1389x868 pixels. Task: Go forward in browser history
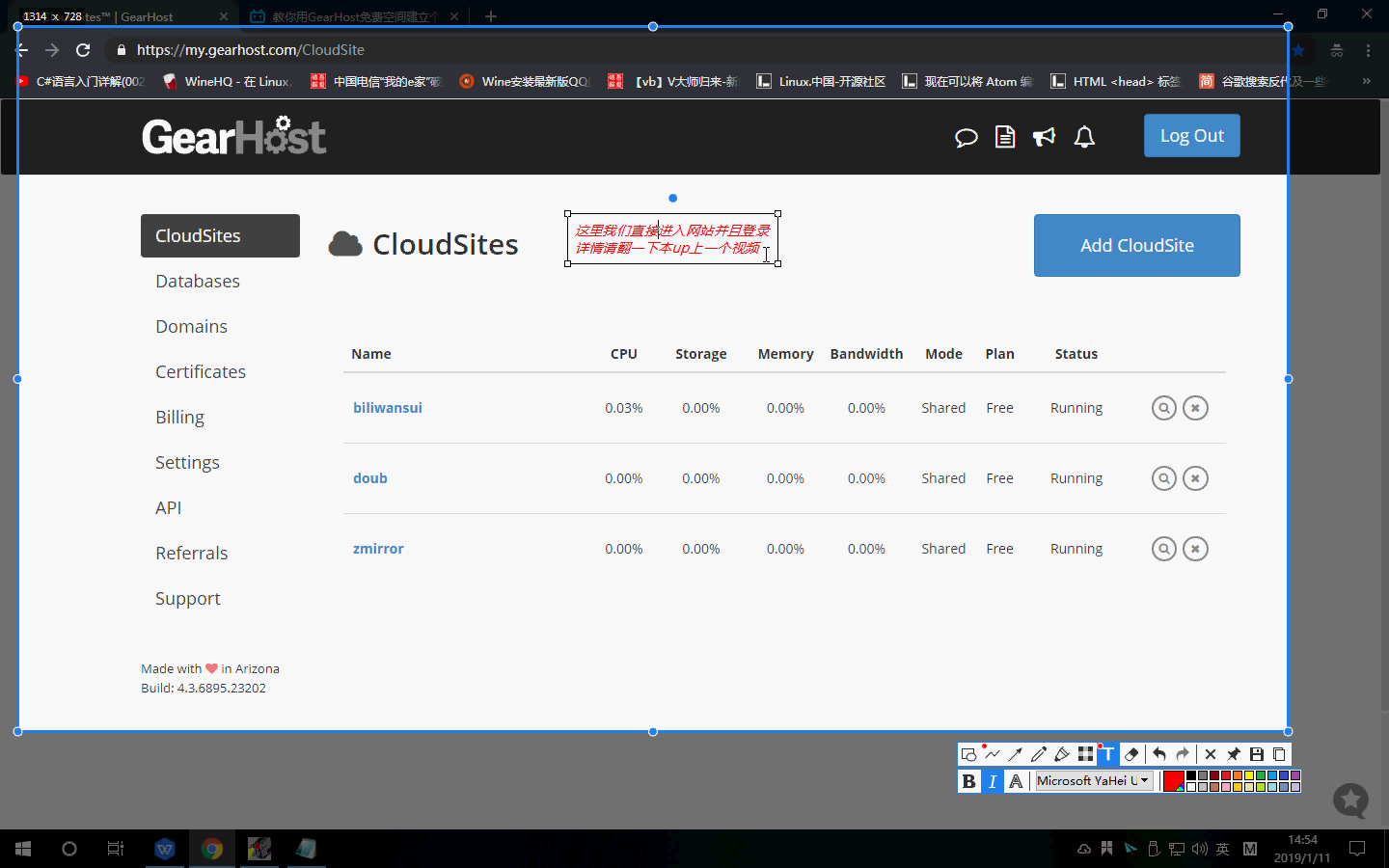[52, 50]
